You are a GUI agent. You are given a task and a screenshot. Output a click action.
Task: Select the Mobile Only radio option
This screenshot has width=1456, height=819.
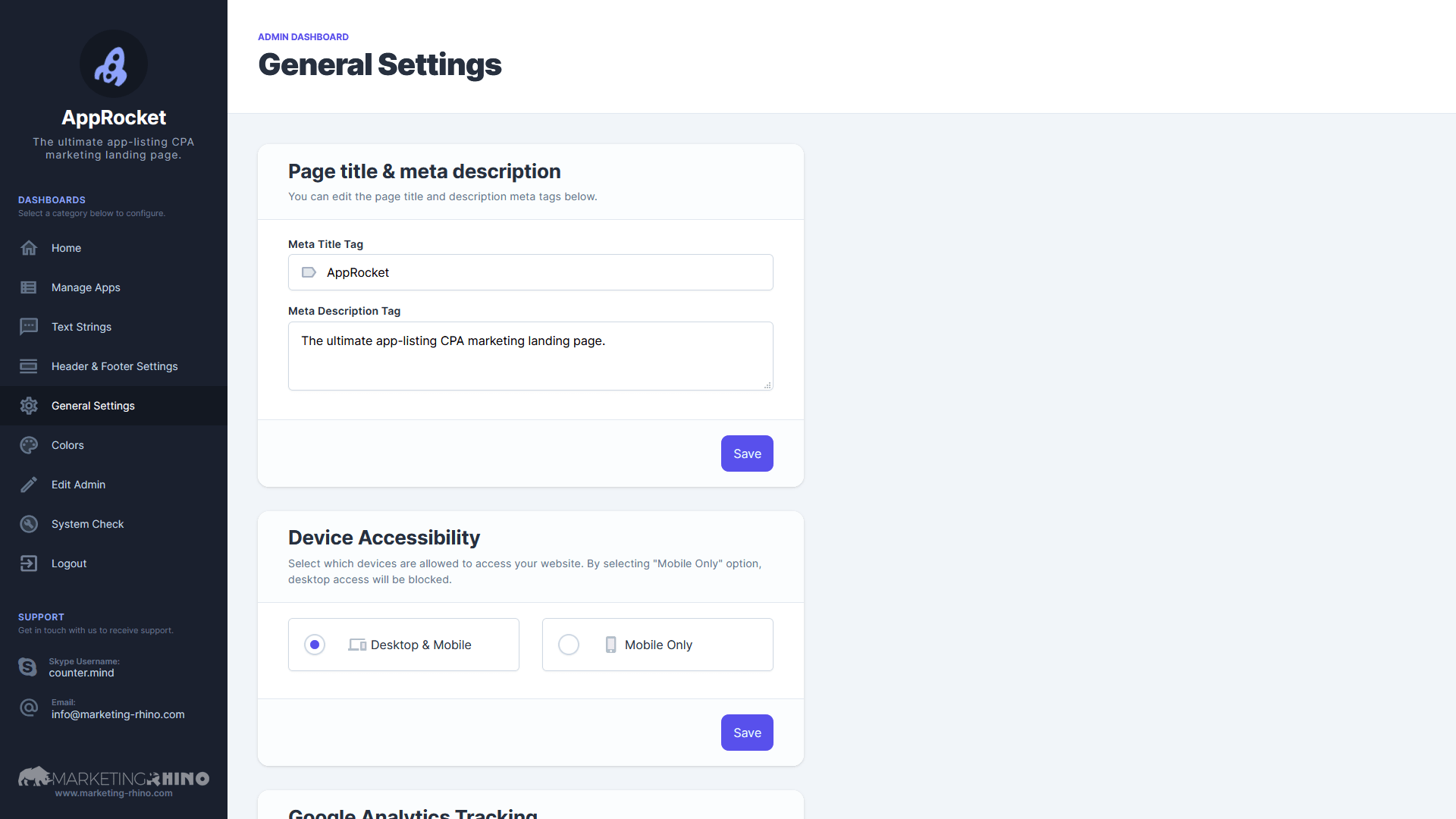[x=569, y=645]
